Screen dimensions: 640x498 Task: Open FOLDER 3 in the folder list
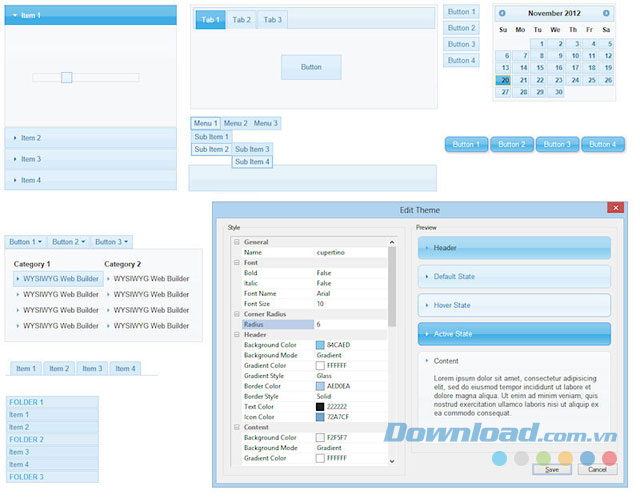pyautogui.click(x=52, y=477)
